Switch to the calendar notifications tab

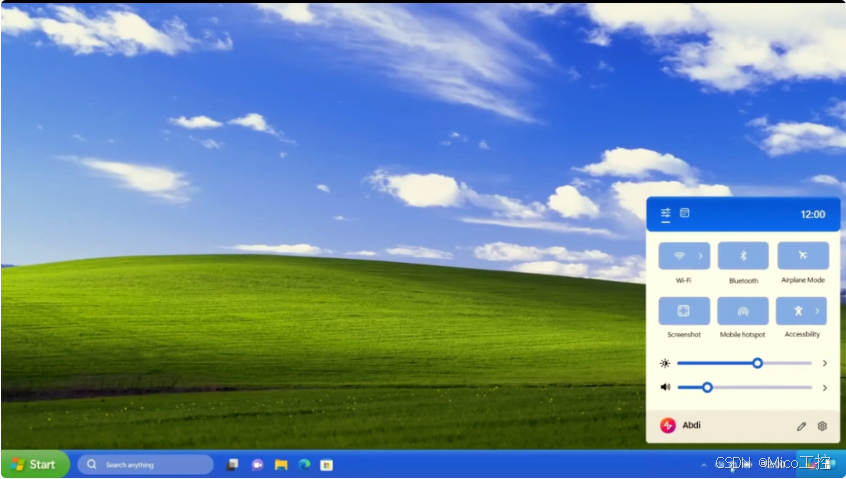click(685, 213)
